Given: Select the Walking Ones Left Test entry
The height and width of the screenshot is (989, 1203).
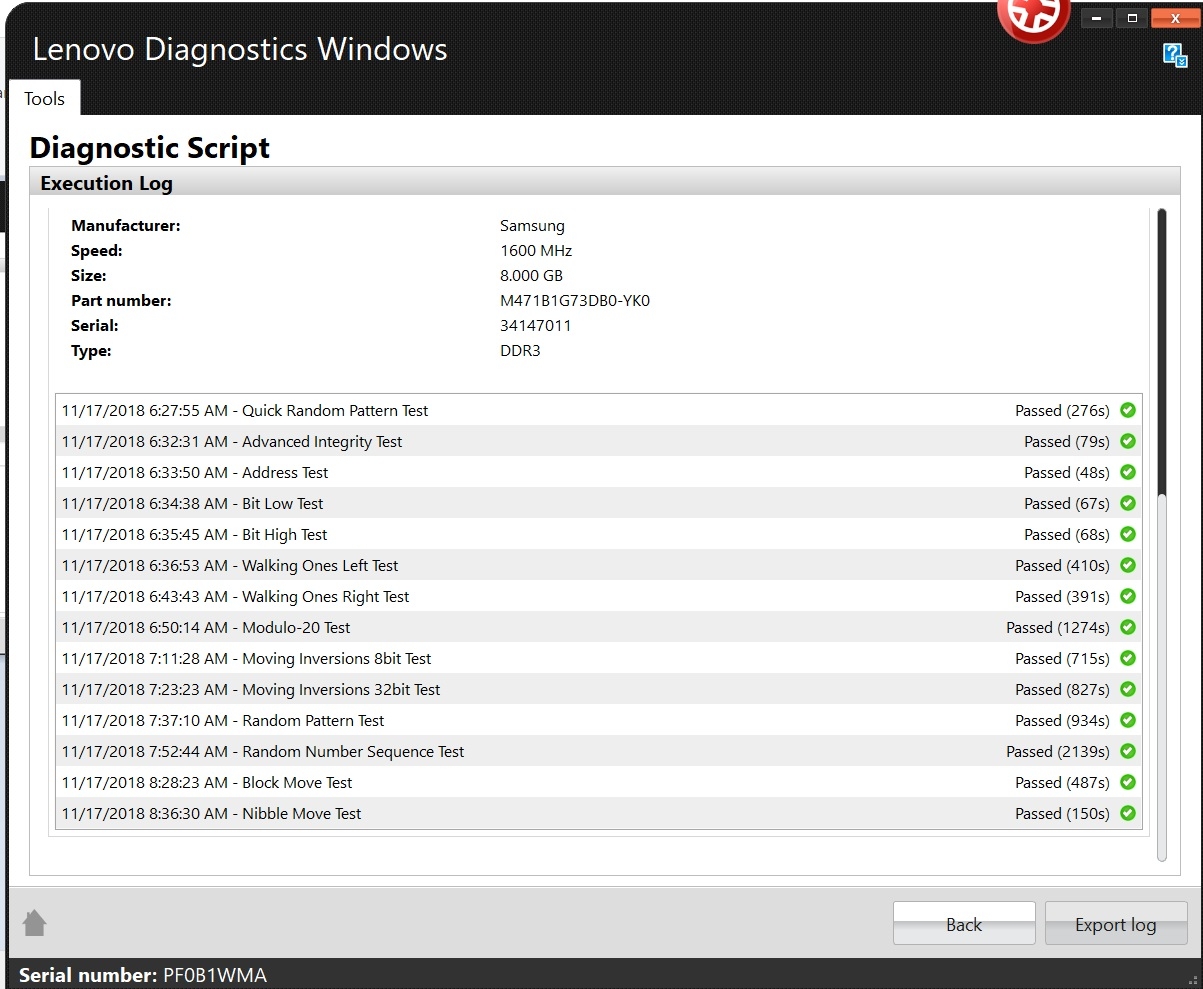Looking at the screenshot, I should tap(598, 565).
